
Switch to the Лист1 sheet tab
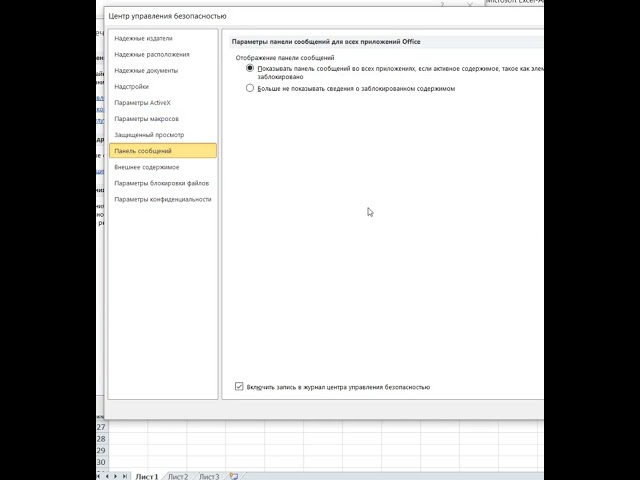coord(147,476)
